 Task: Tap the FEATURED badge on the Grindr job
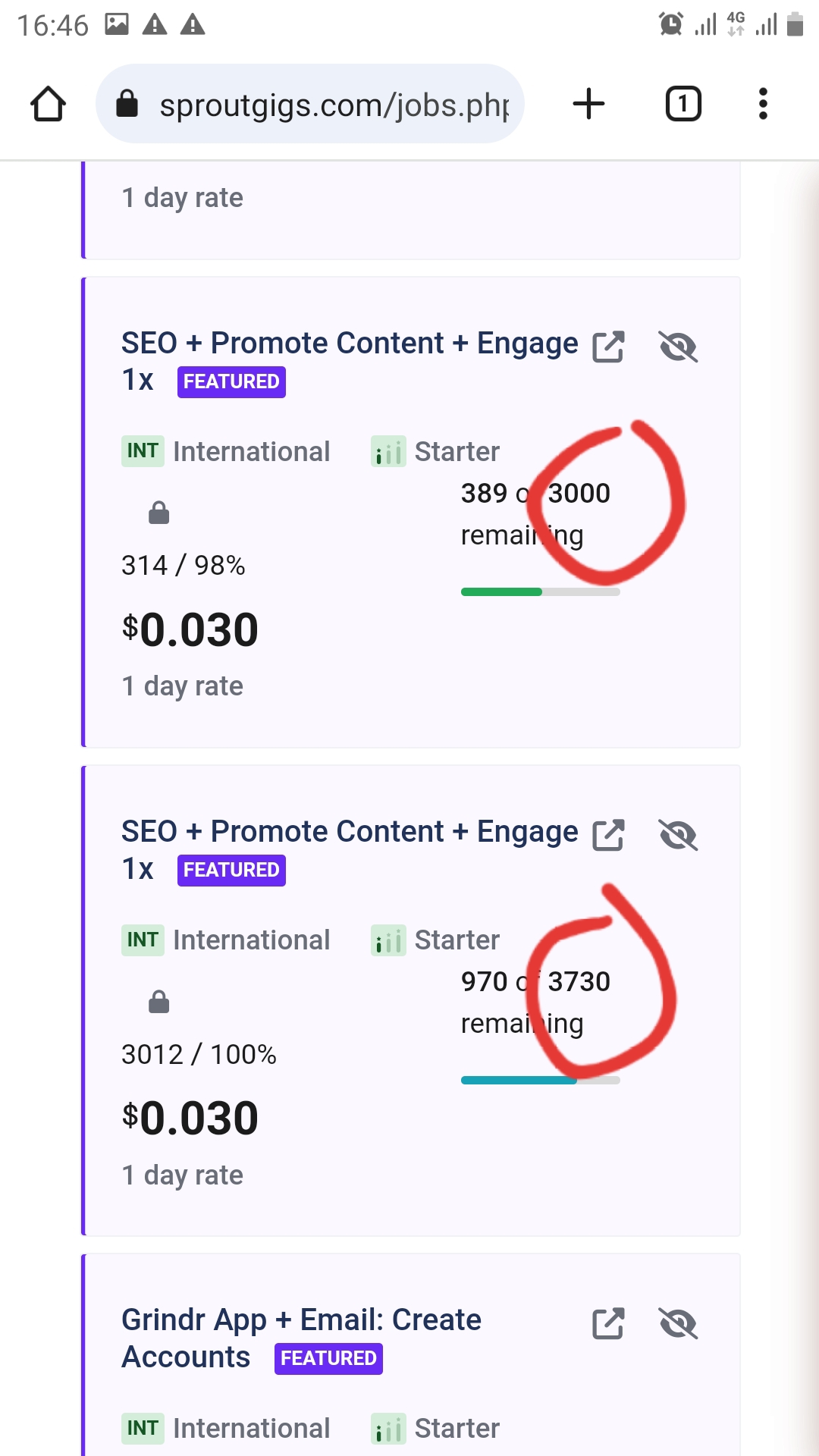click(328, 1358)
